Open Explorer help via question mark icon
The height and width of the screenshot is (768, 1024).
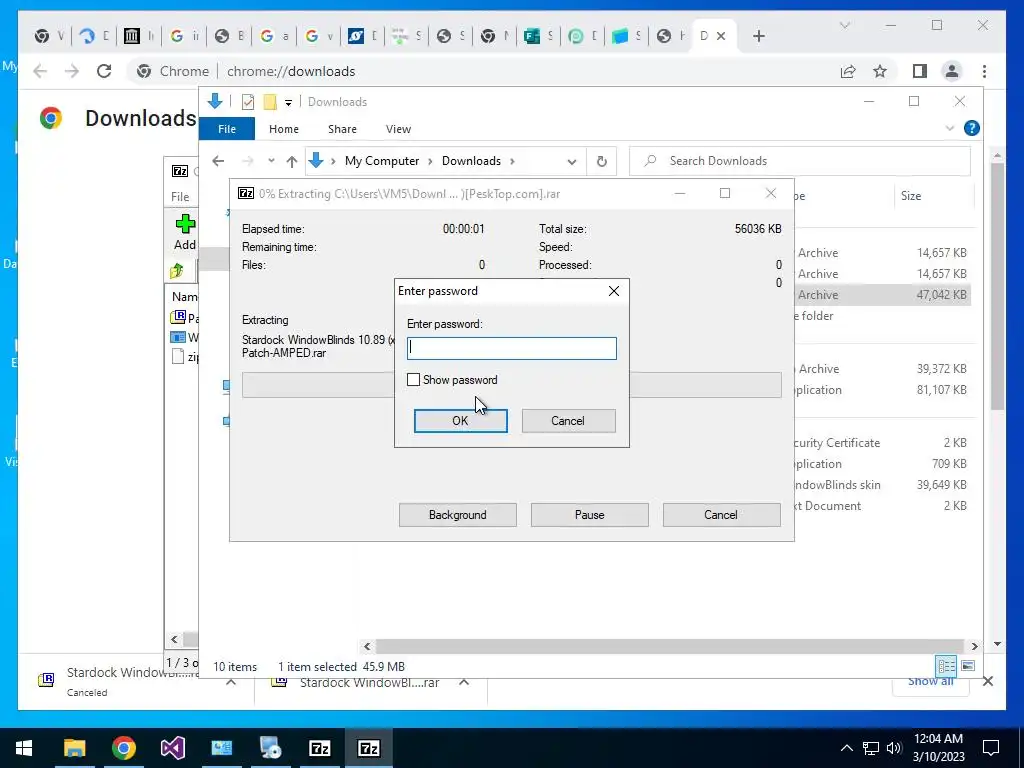[x=972, y=128]
